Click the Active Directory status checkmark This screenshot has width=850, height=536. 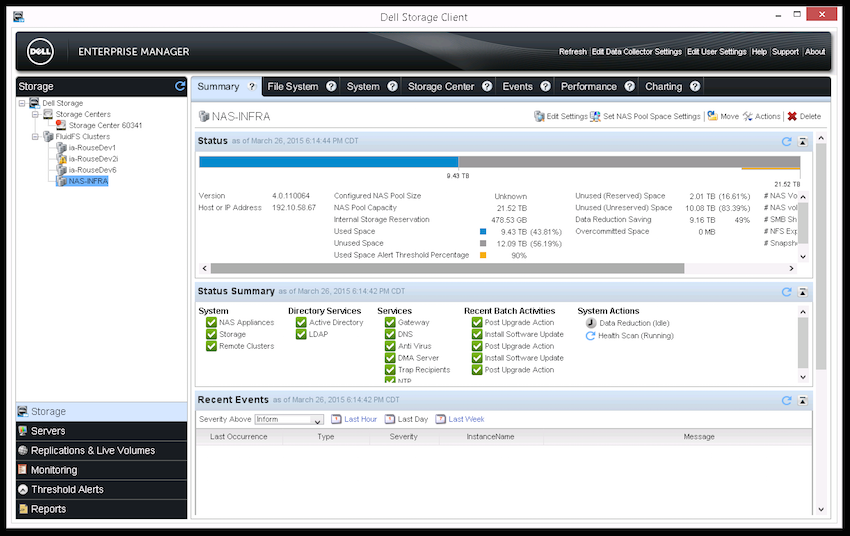point(301,322)
